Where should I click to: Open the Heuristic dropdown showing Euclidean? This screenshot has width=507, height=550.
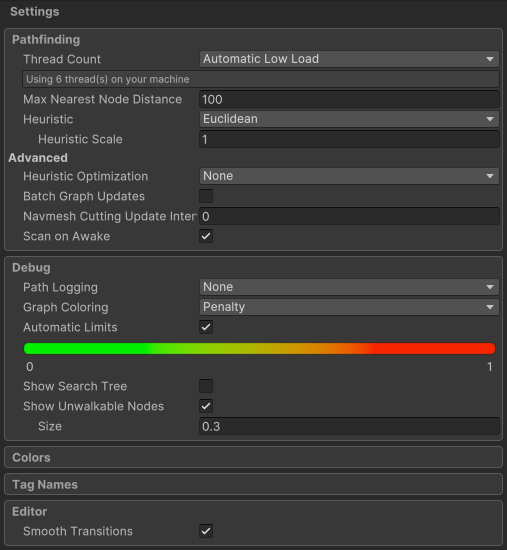point(349,119)
